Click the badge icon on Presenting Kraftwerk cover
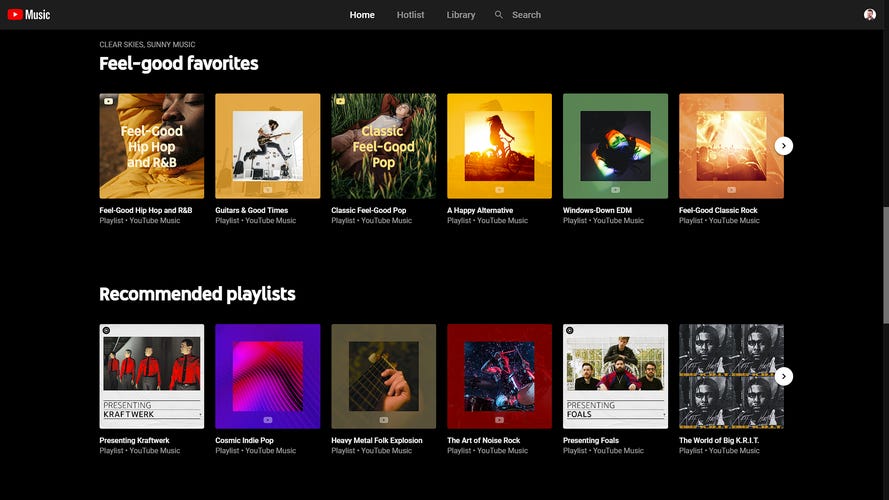The image size is (889, 500). tap(107, 330)
